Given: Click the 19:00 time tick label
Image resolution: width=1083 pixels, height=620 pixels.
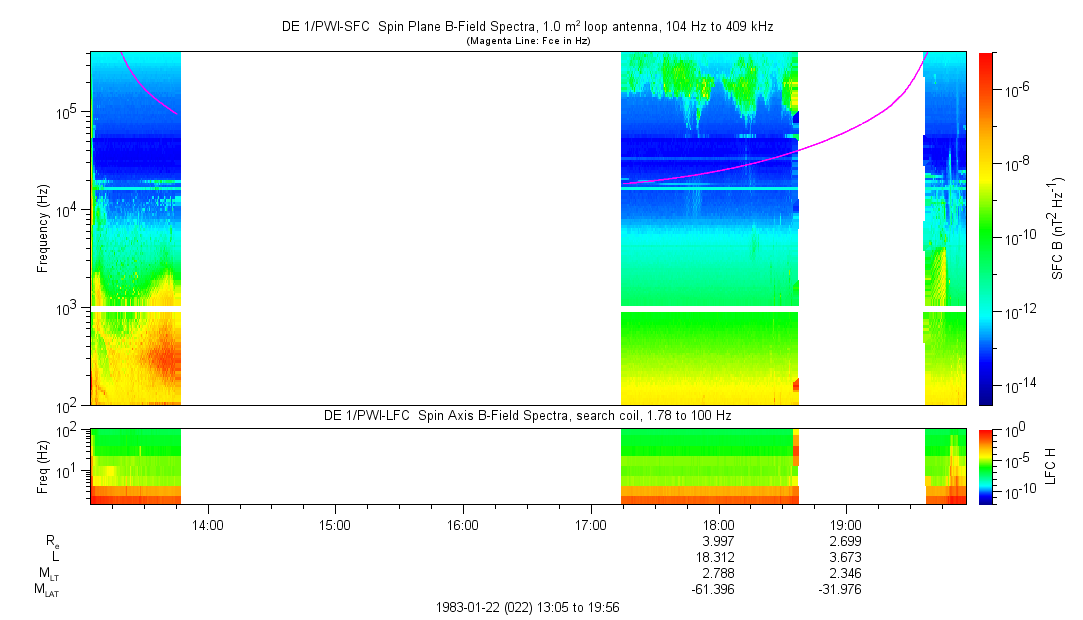Looking at the screenshot, I should pyautogui.click(x=846, y=524).
